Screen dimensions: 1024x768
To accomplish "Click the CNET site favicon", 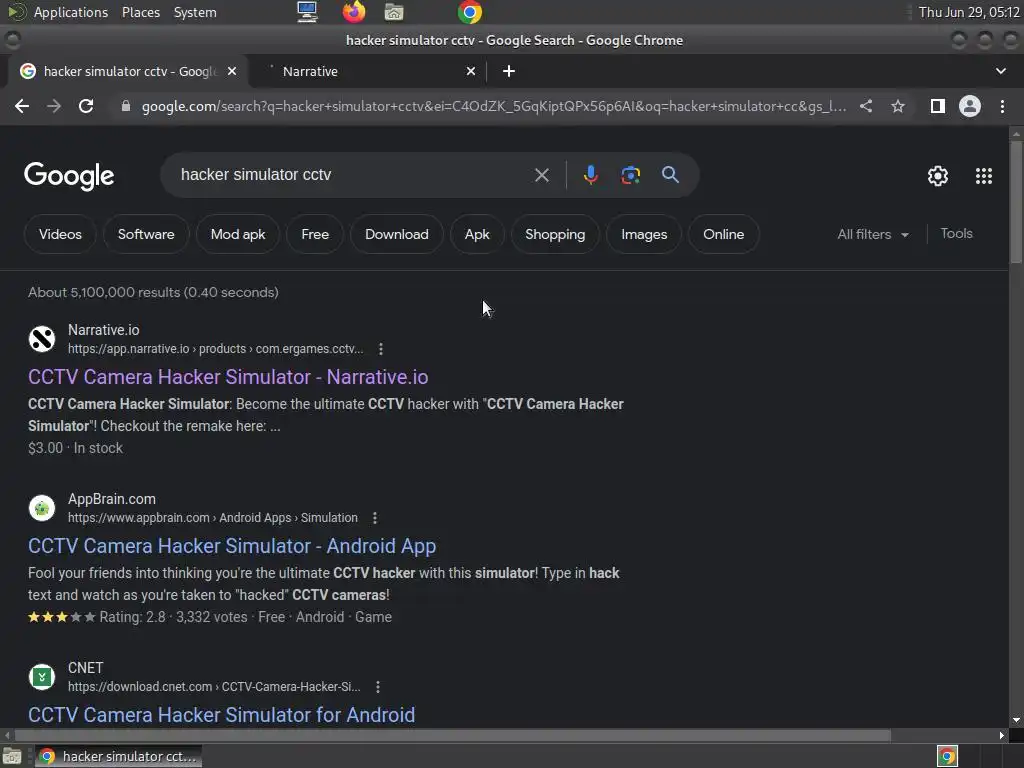I will [42, 677].
